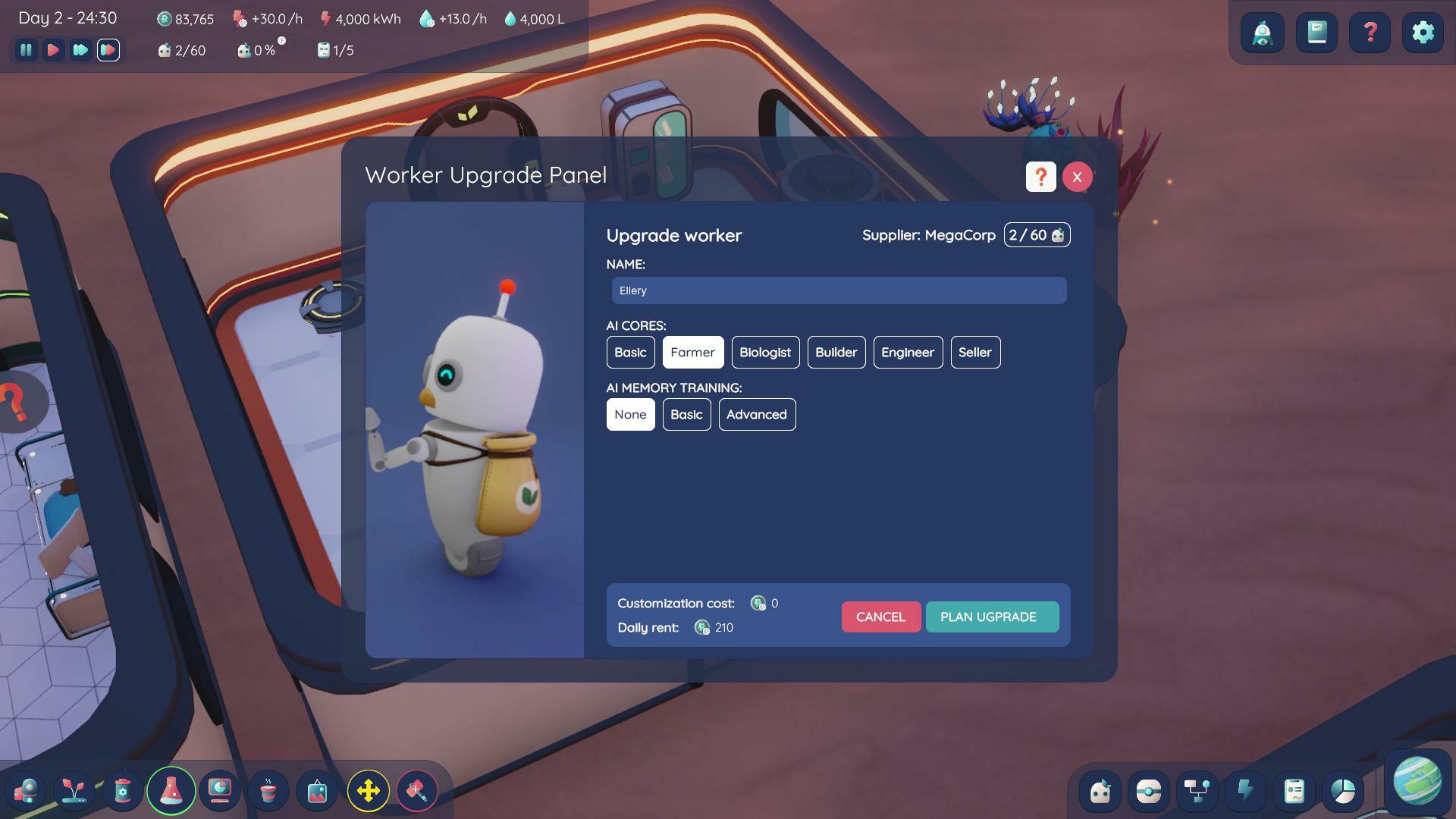Open the photo frame tool

click(317, 791)
